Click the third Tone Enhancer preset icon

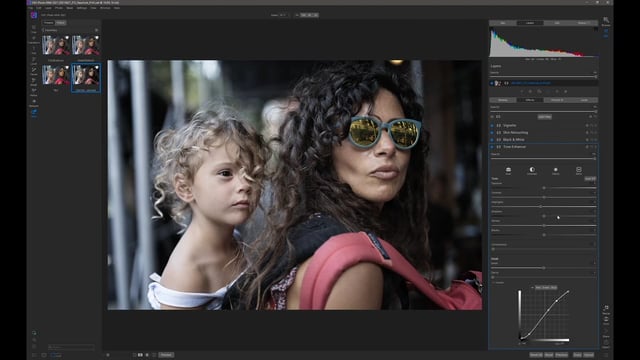[556, 170]
